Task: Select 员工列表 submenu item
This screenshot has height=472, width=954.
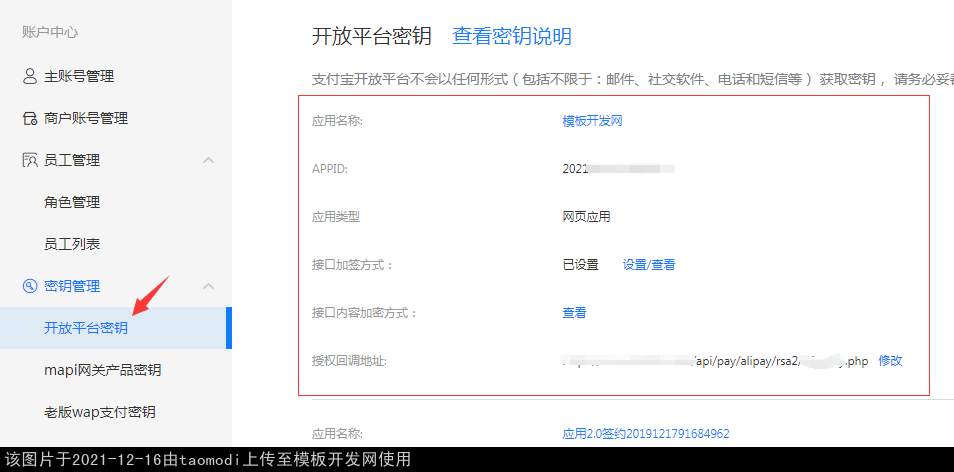Action: (x=72, y=244)
